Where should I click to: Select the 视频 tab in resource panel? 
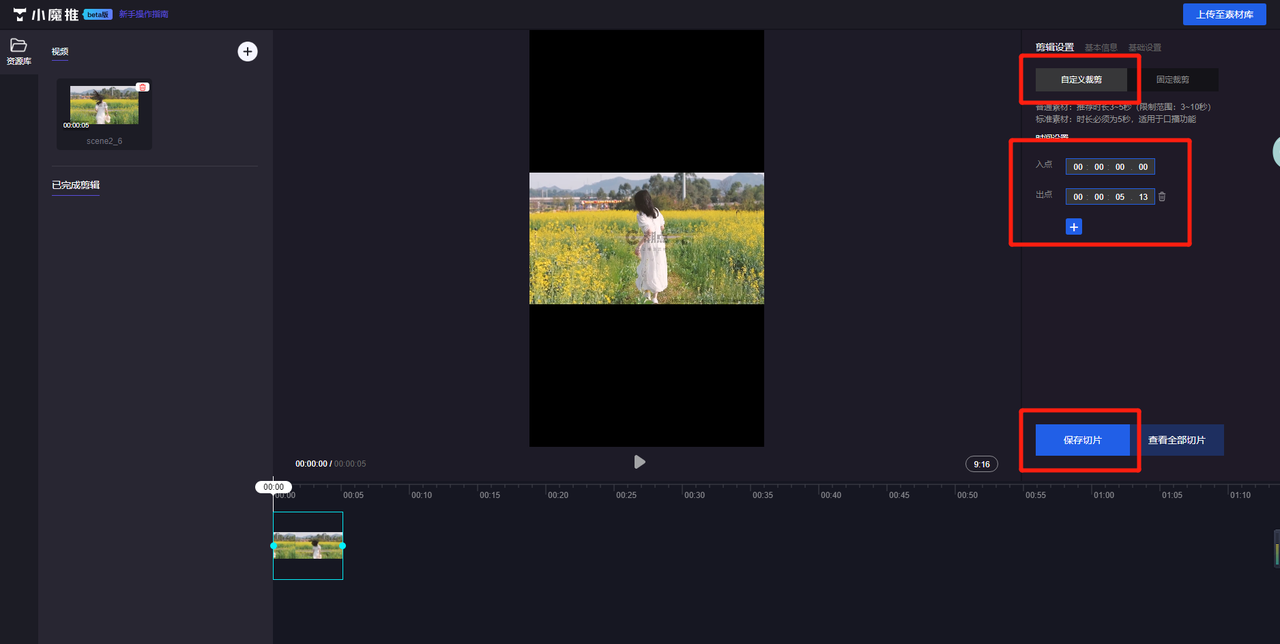click(60, 51)
